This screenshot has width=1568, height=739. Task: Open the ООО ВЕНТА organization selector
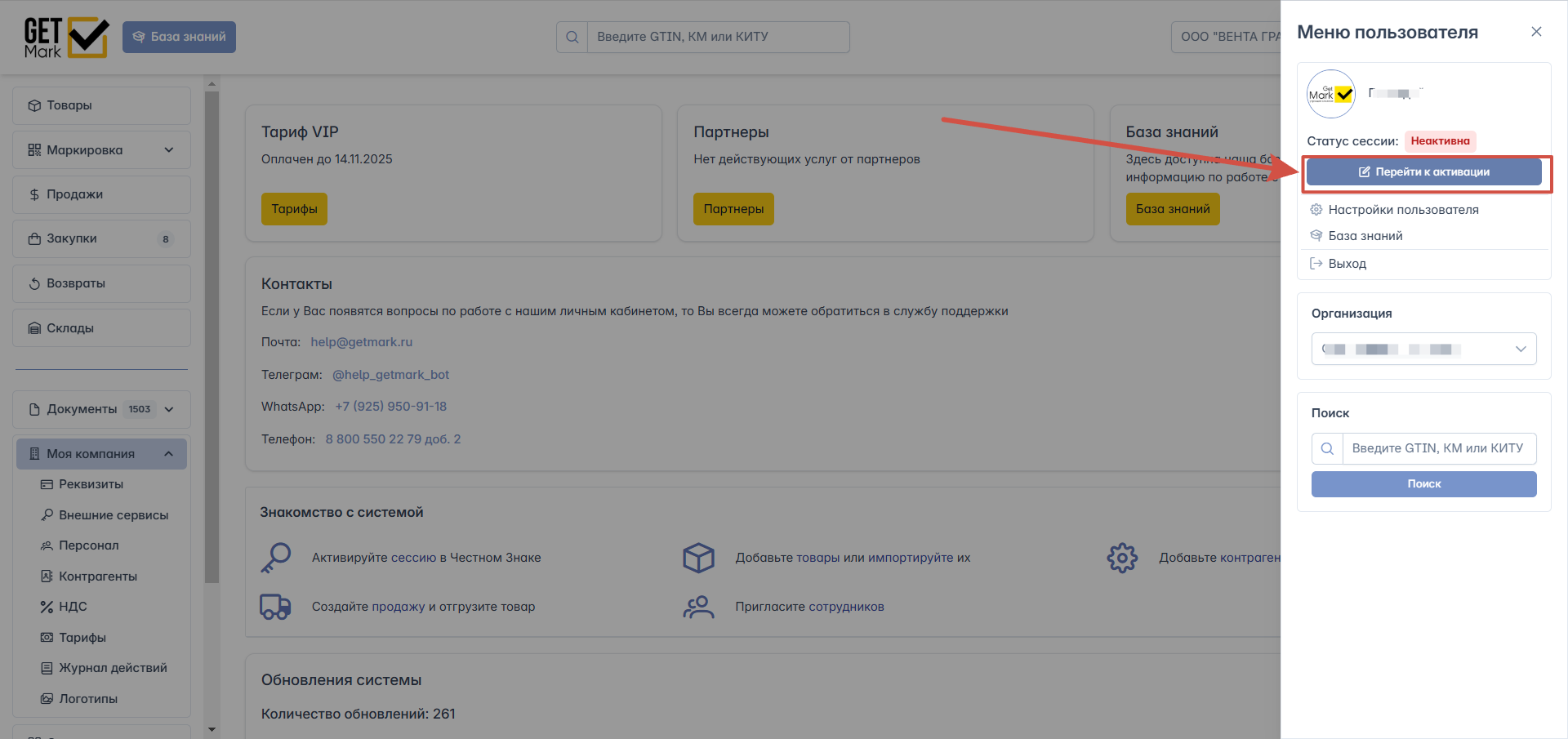coord(1226,37)
